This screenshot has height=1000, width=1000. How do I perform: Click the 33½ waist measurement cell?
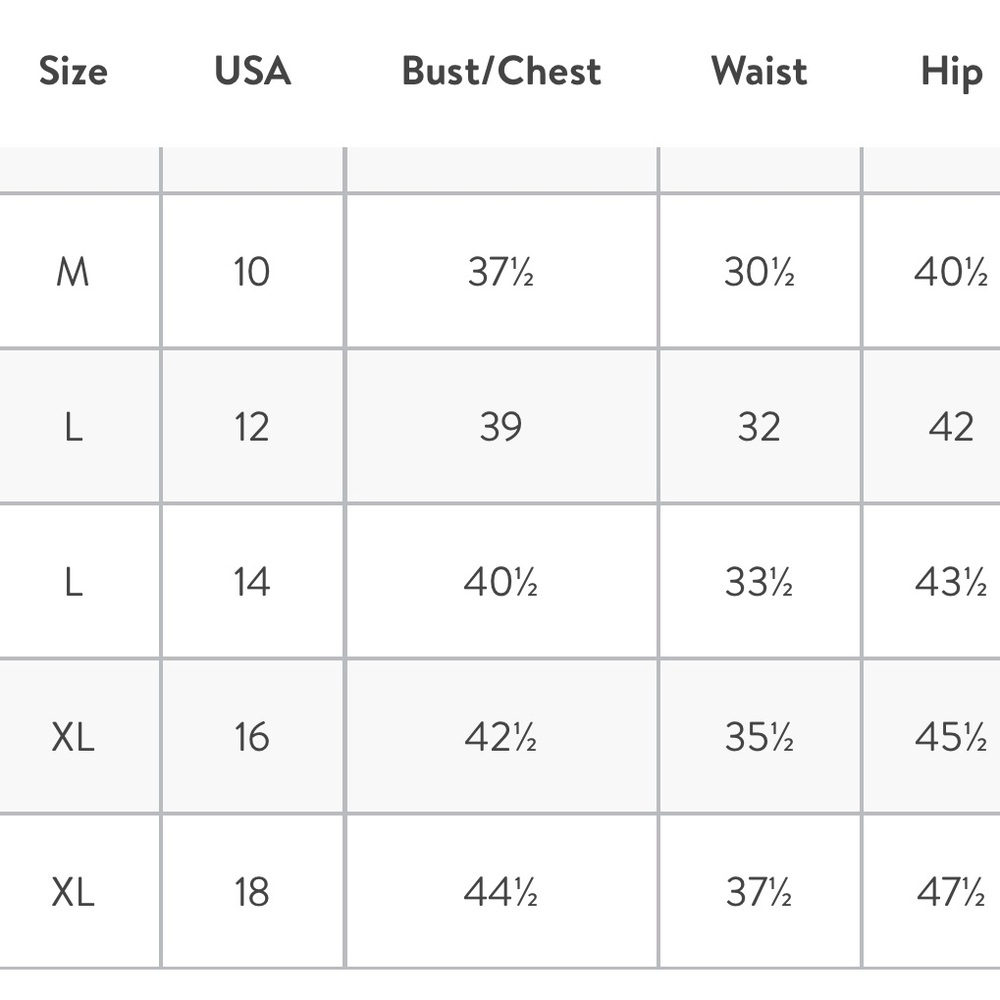point(759,582)
